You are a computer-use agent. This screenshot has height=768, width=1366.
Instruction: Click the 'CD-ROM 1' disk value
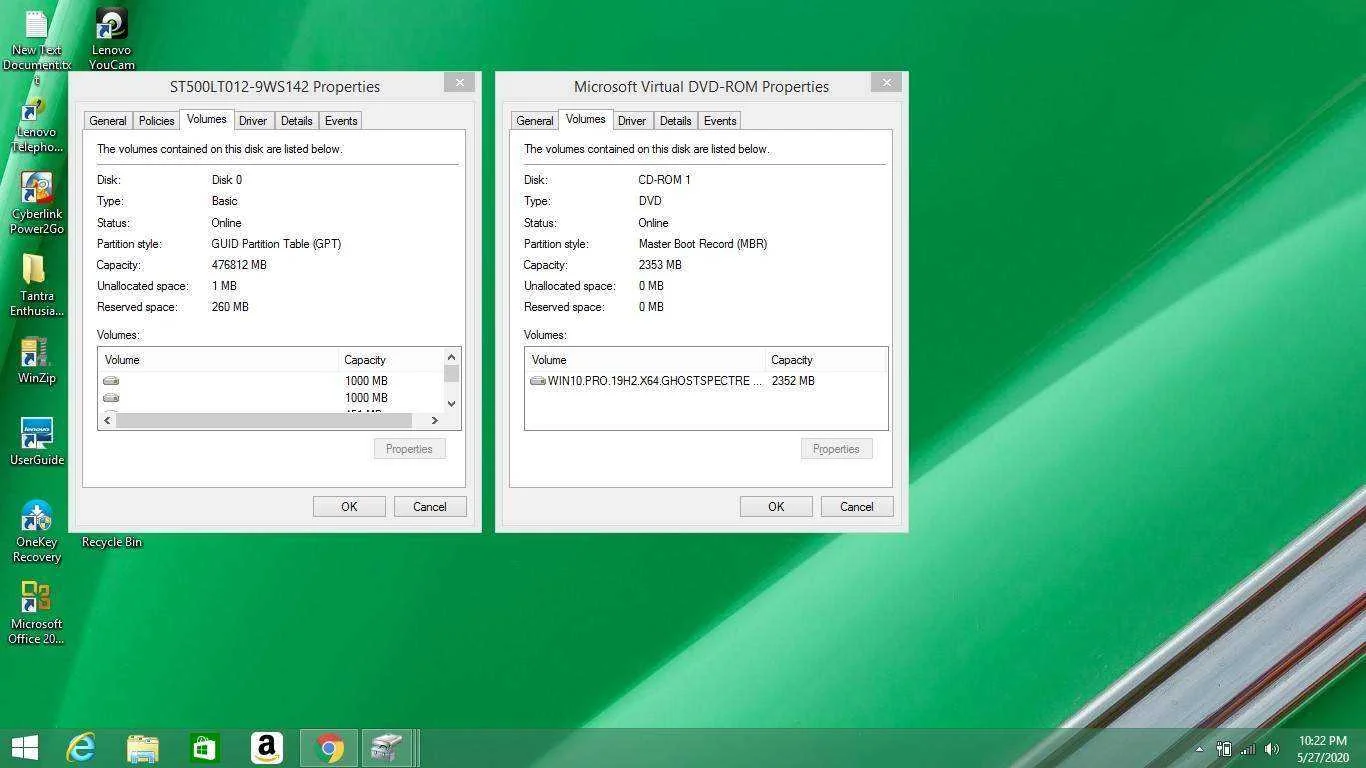click(665, 180)
